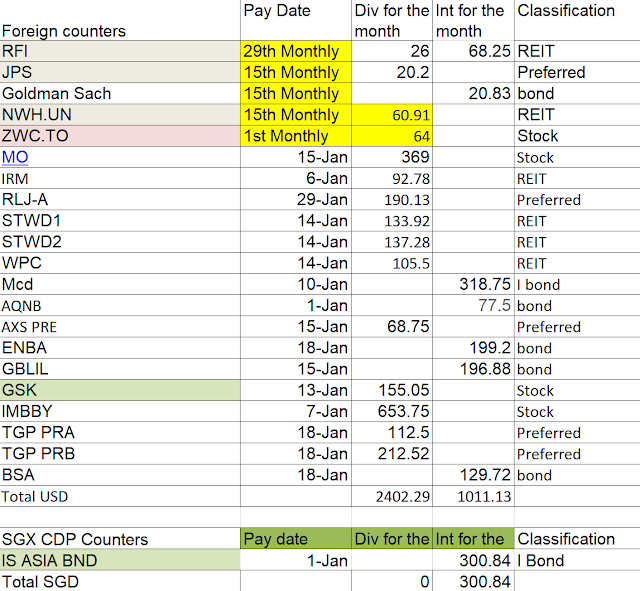640x591 pixels.
Task: Select IRM dividend value 92.78
Action: click(392, 178)
